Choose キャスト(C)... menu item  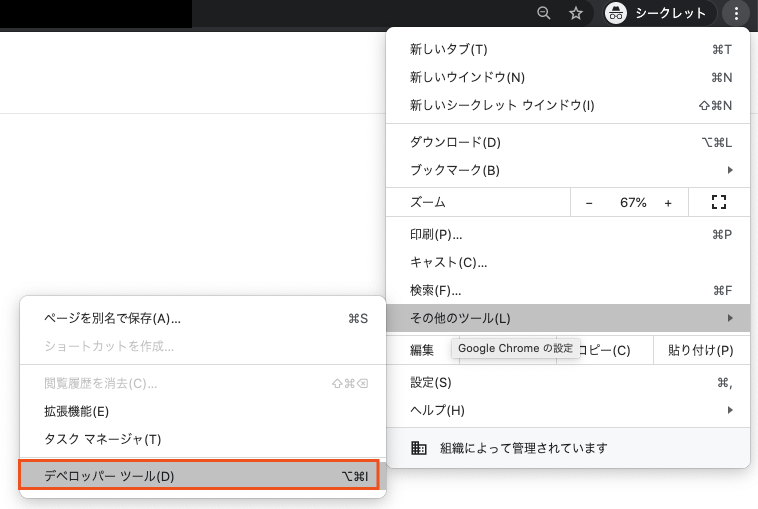pyautogui.click(x=568, y=262)
